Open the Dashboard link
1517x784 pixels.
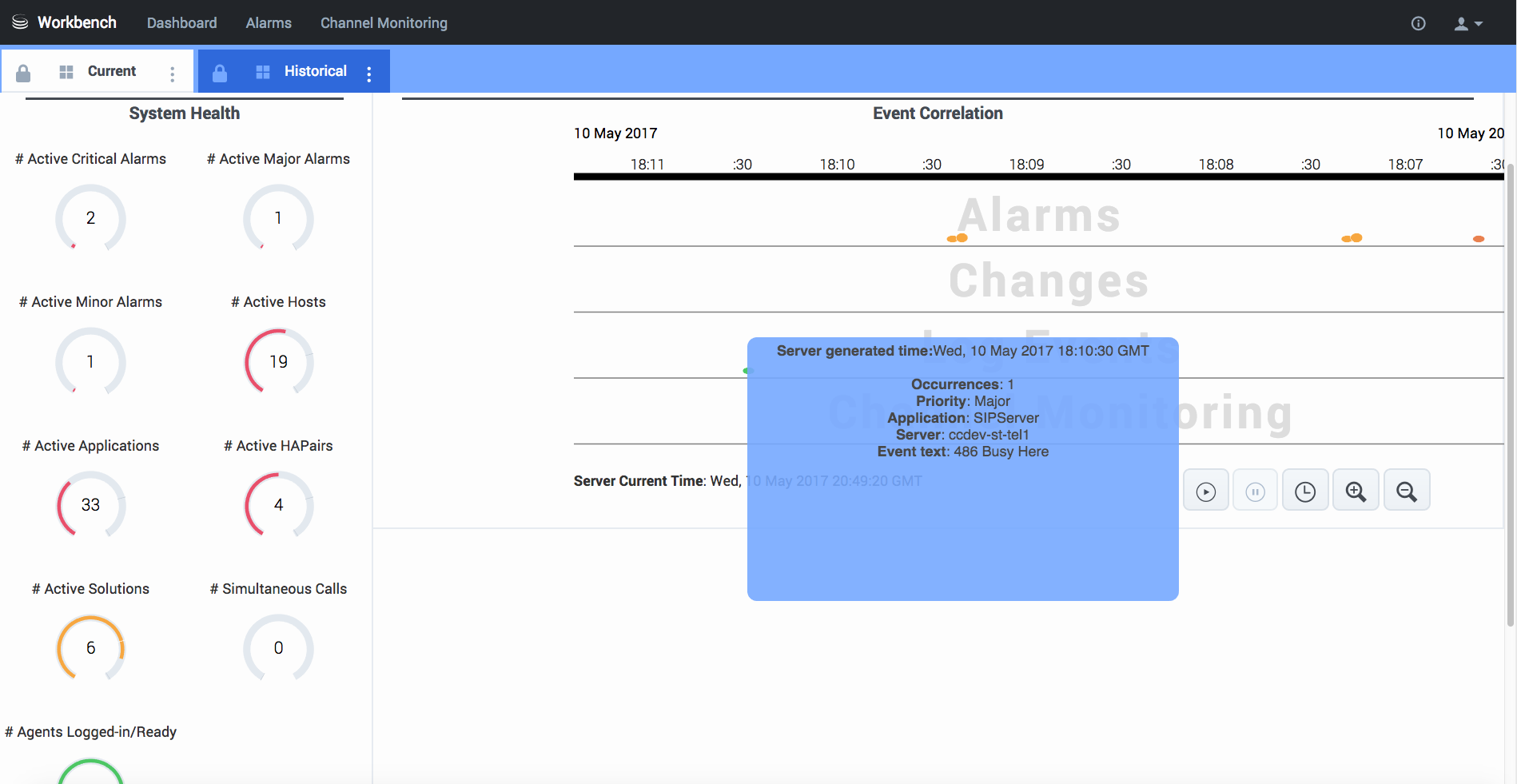point(181,23)
